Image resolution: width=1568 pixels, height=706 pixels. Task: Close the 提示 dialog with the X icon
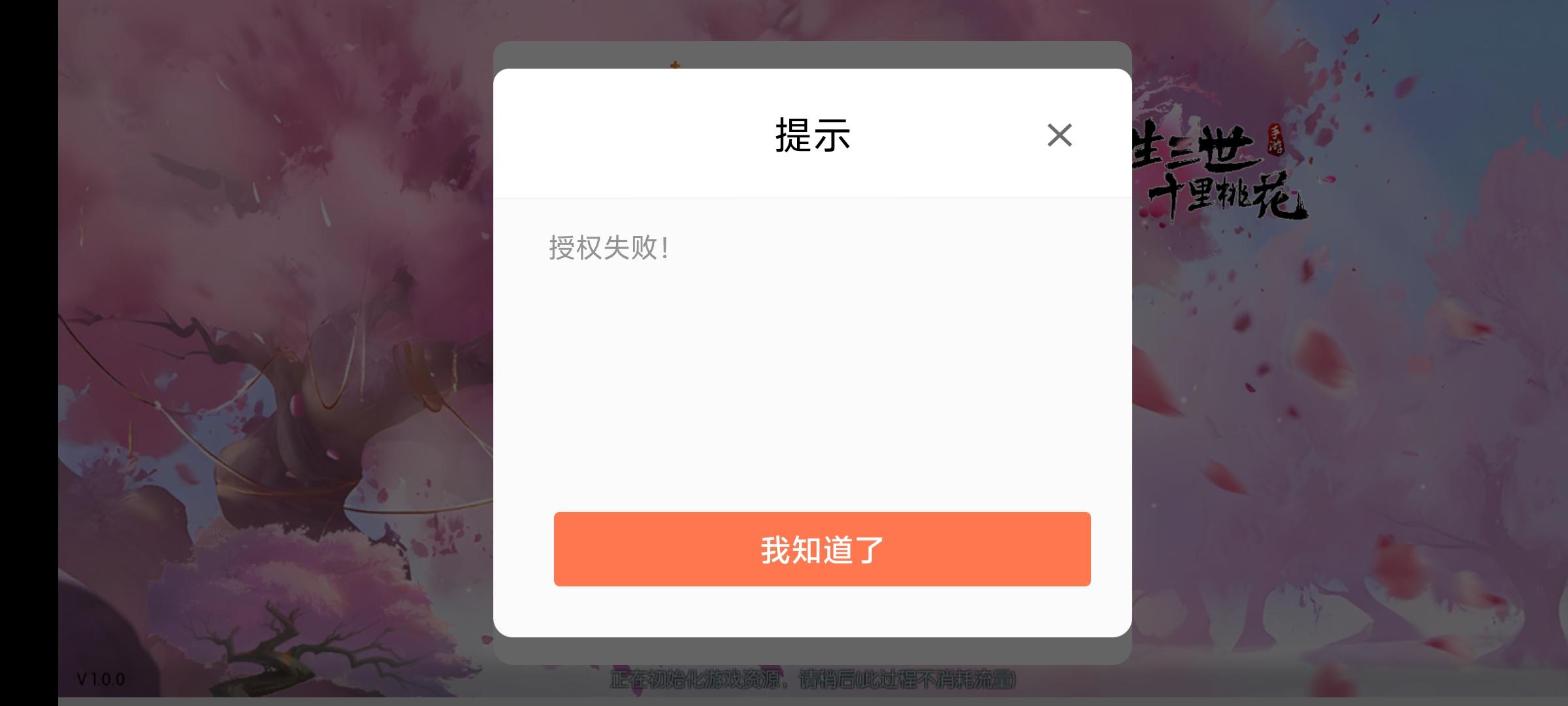tap(1059, 135)
